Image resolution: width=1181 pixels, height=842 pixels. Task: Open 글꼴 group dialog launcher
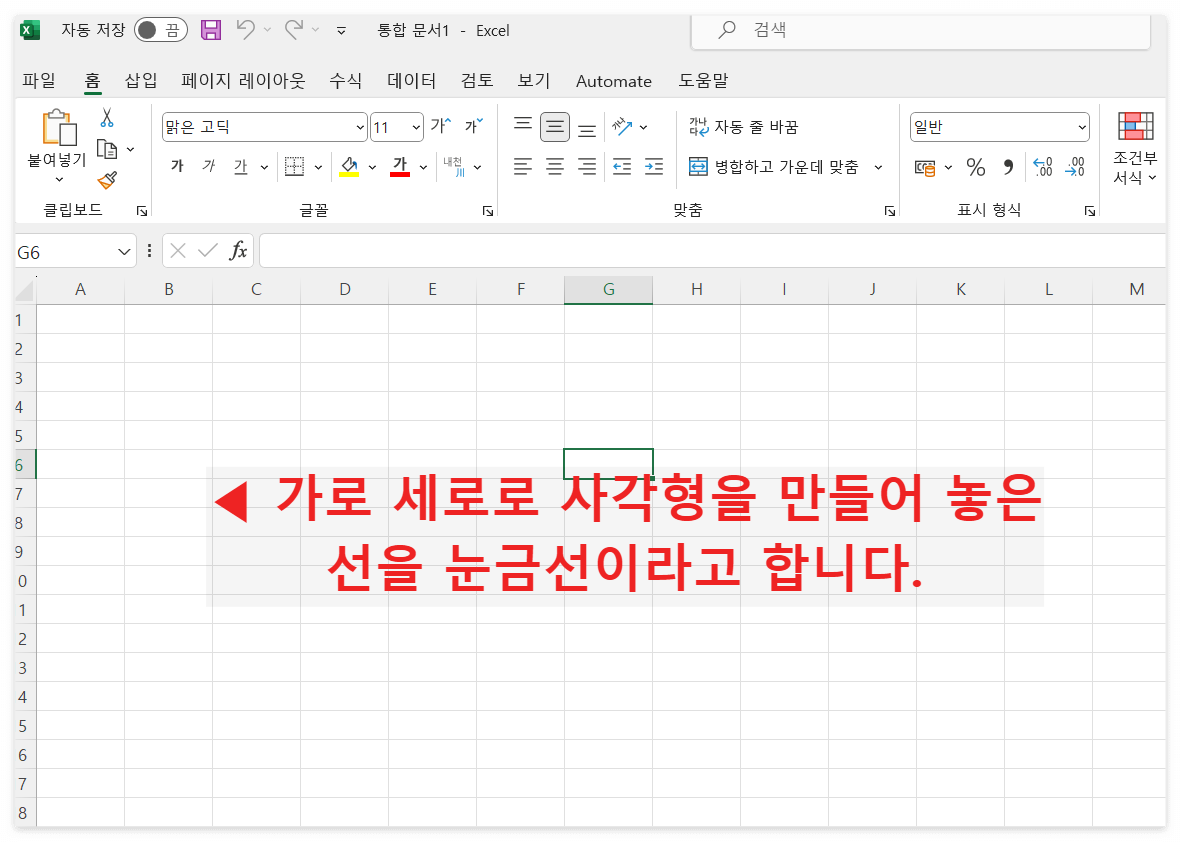click(487, 211)
